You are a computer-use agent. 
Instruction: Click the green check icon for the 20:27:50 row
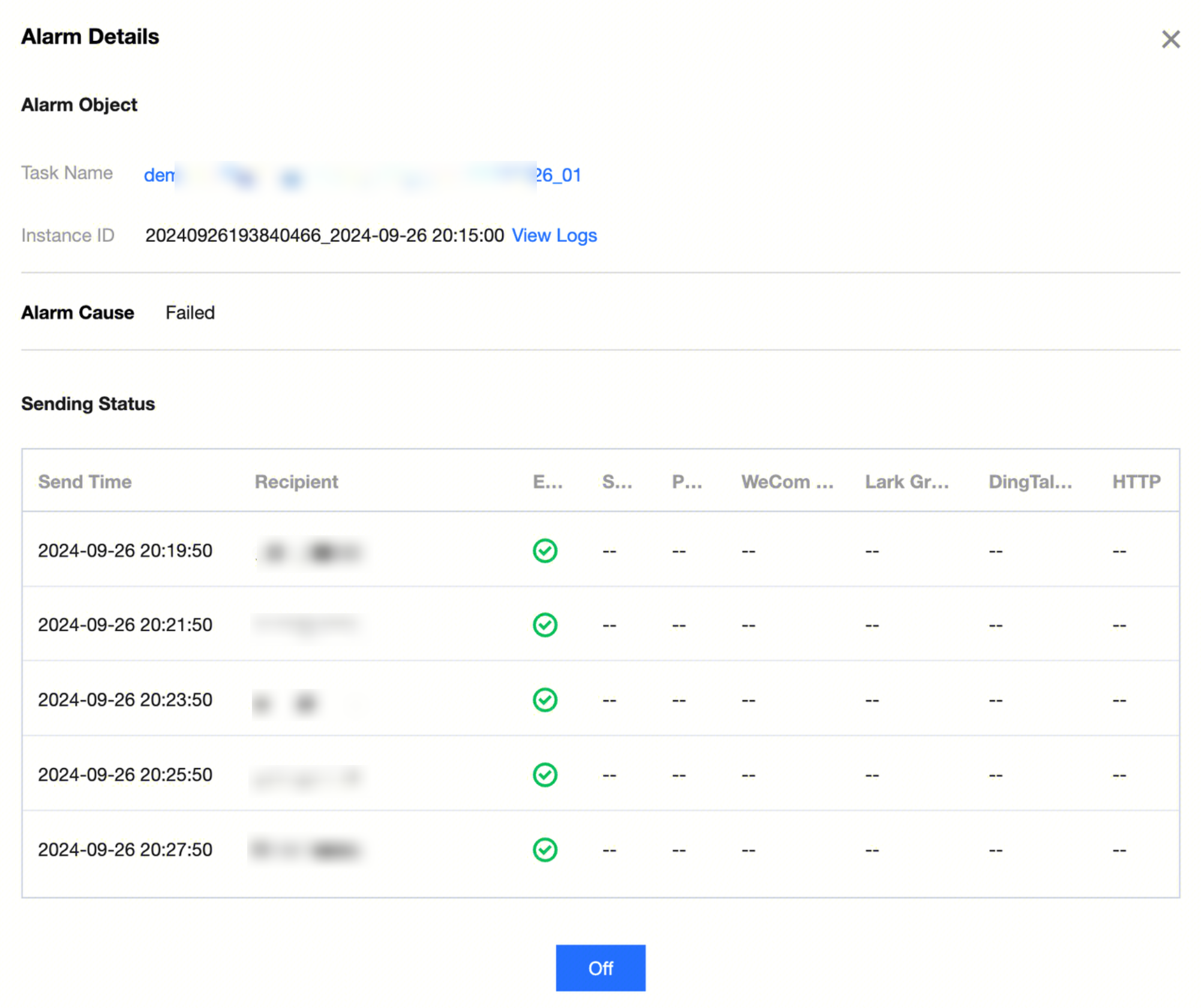pos(545,850)
